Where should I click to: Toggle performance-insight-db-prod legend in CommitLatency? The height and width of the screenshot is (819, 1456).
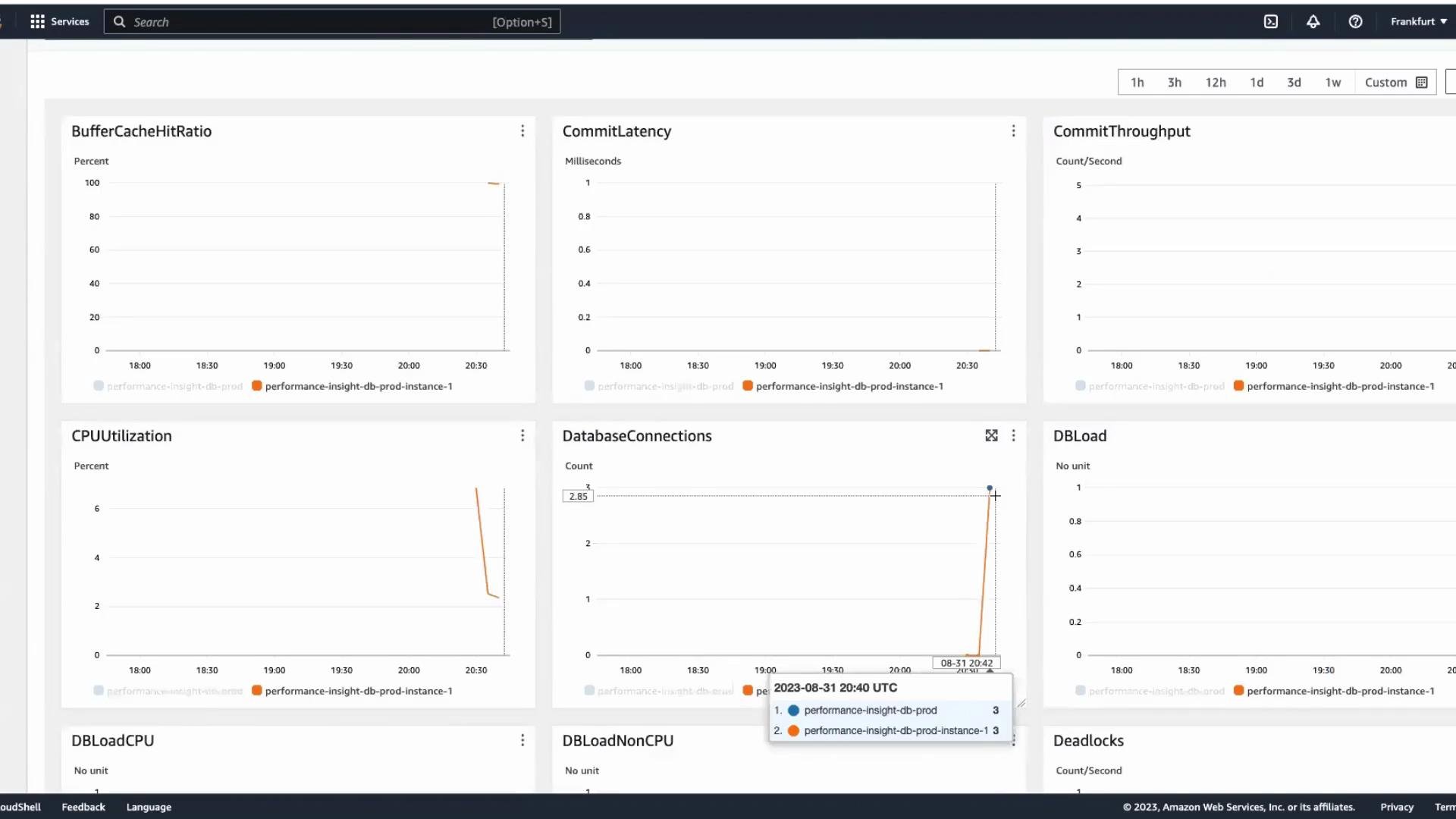[x=658, y=386]
